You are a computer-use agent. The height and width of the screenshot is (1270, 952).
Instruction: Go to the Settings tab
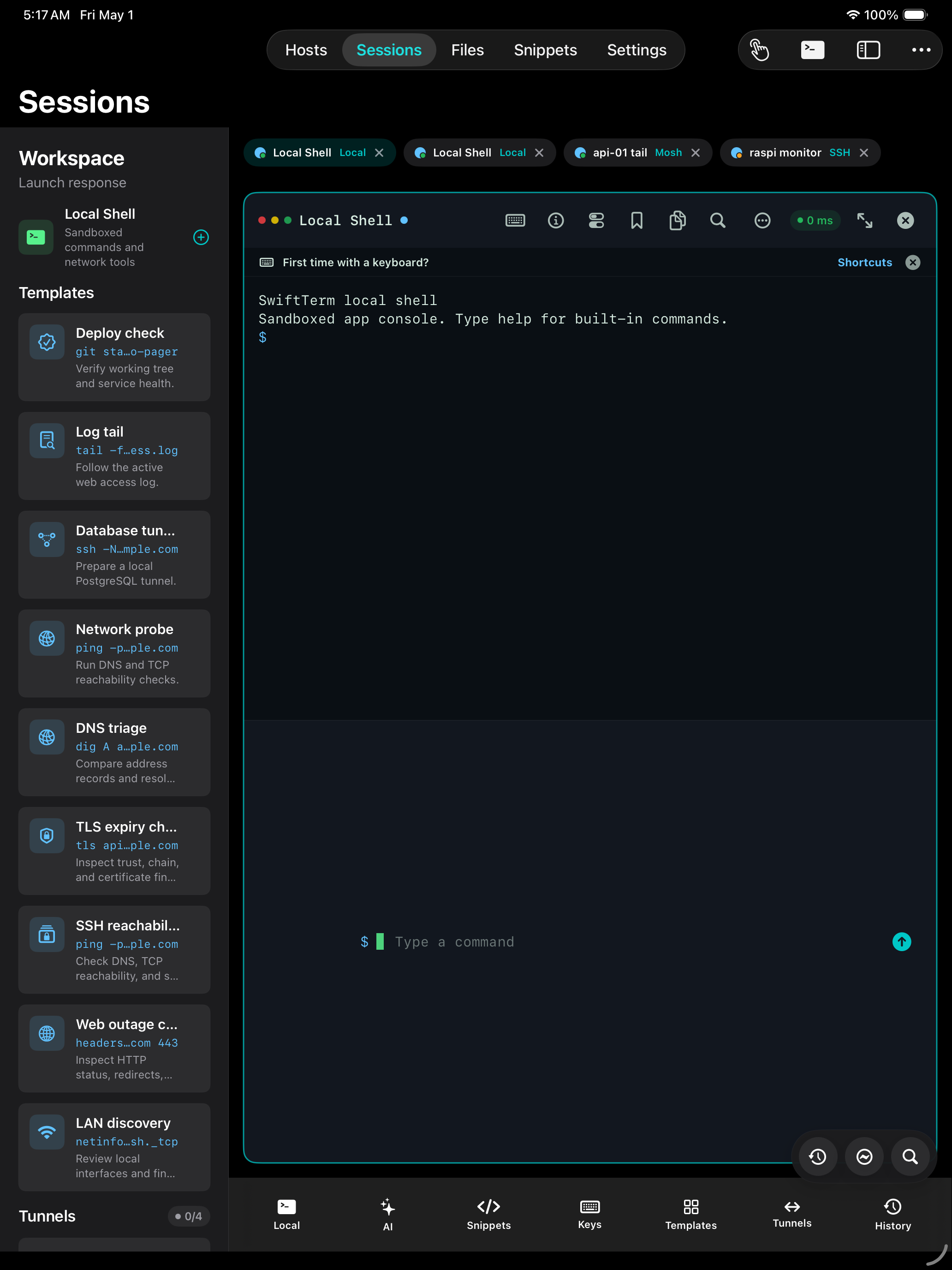point(637,50)
